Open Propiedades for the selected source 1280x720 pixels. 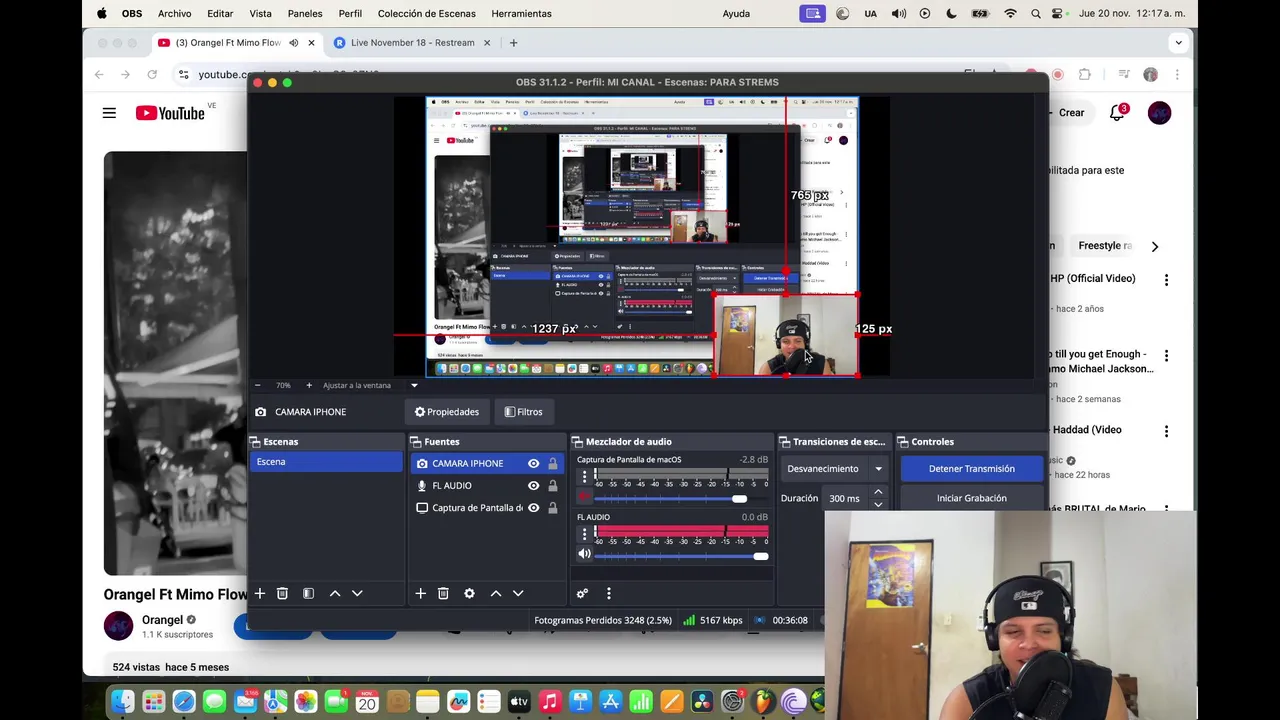[447, 412]
